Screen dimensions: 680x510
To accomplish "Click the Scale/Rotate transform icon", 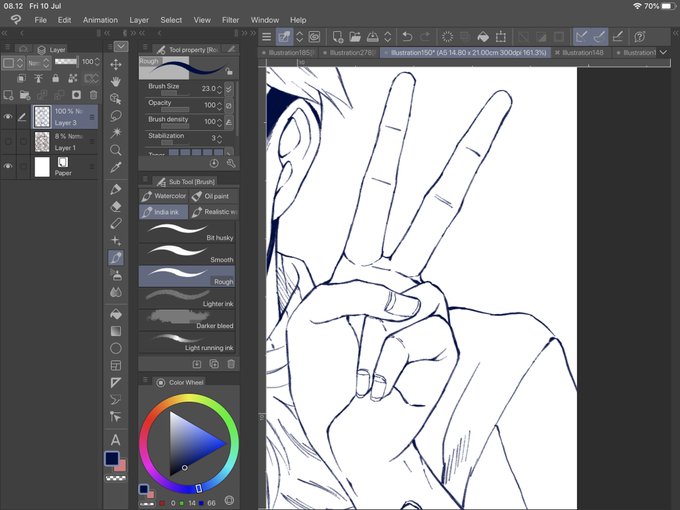I will (x=500, y=37).
